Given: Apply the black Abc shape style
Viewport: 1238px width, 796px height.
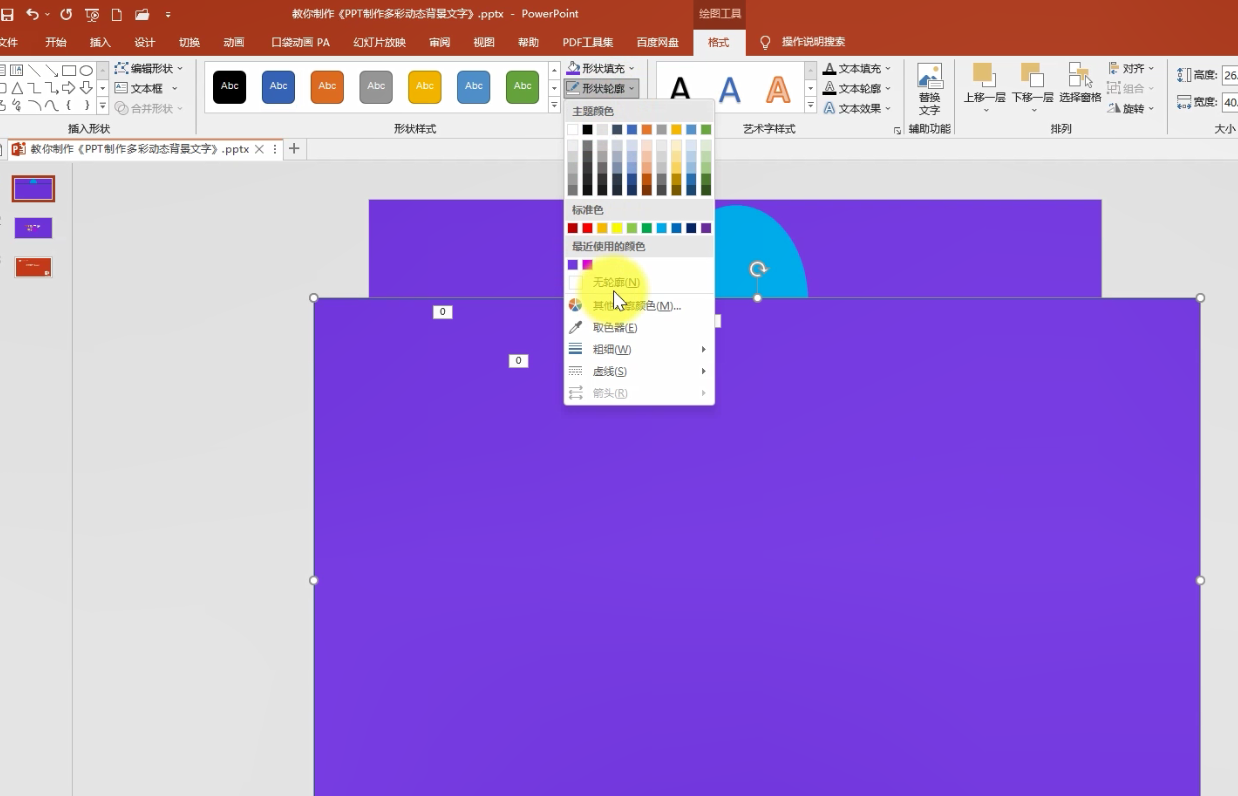Looking at the screenshot, I should click(x=230, y=87).
